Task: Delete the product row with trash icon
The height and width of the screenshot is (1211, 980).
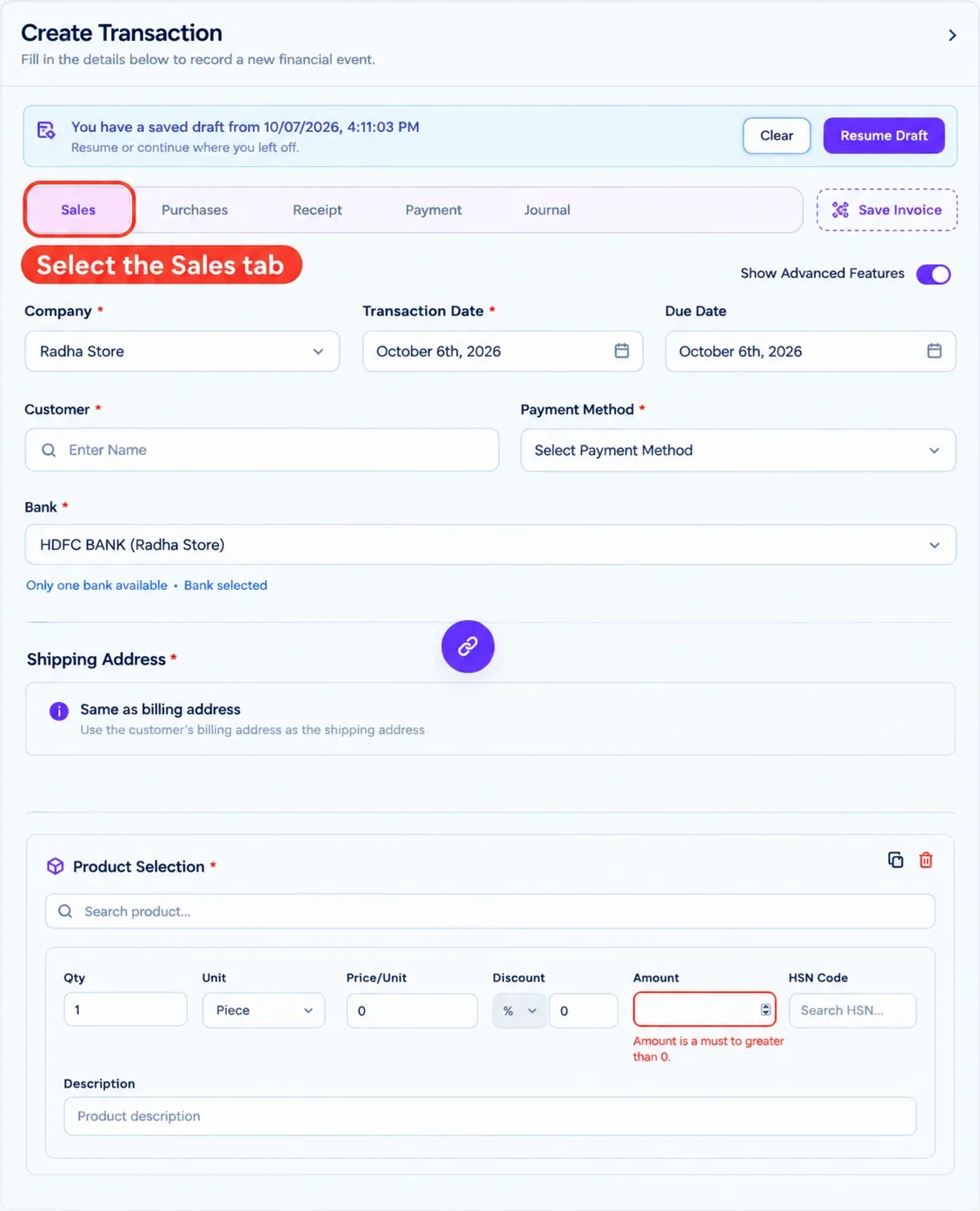Action: coord(926,860)
